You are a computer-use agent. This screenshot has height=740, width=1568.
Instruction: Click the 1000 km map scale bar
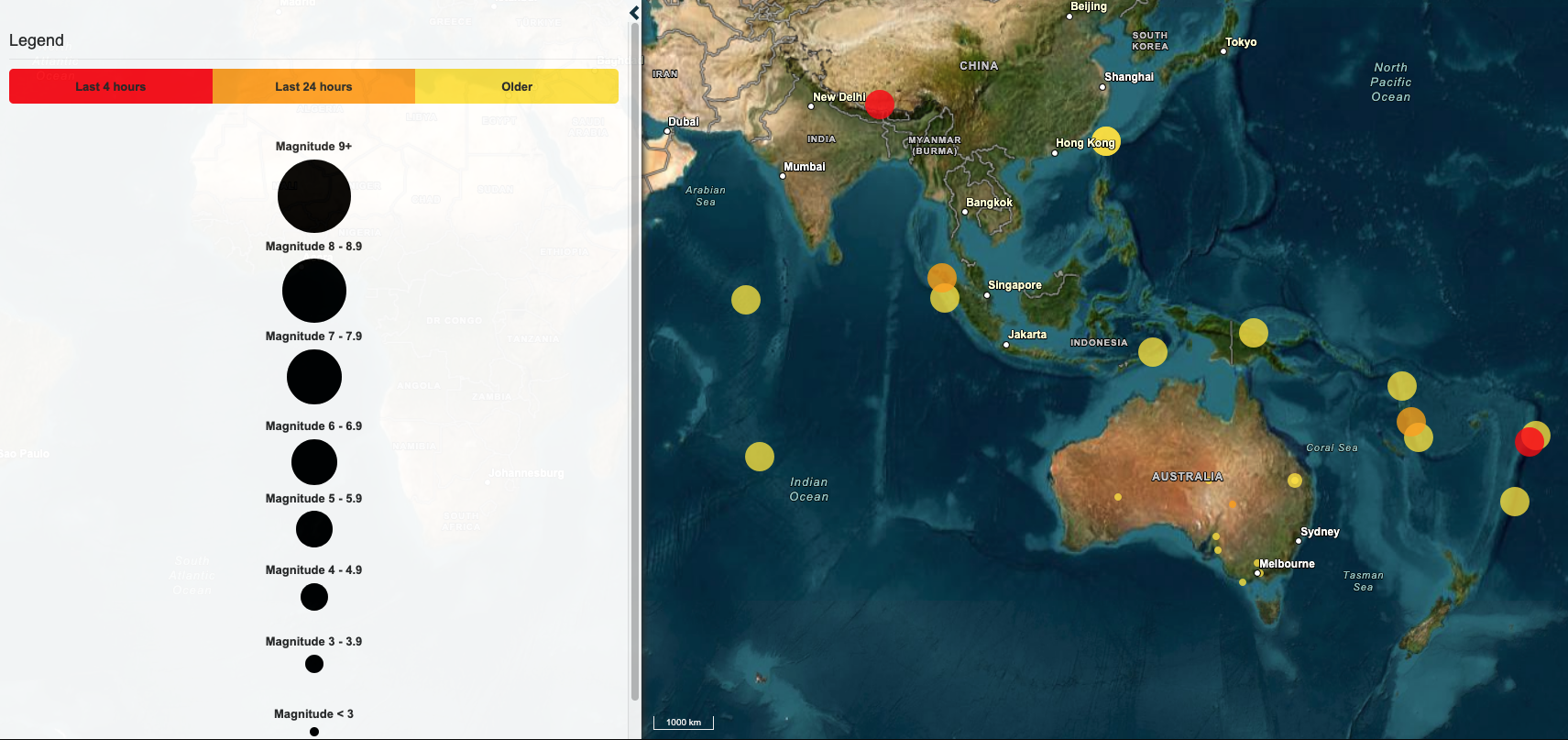click(x=684, y=723)
